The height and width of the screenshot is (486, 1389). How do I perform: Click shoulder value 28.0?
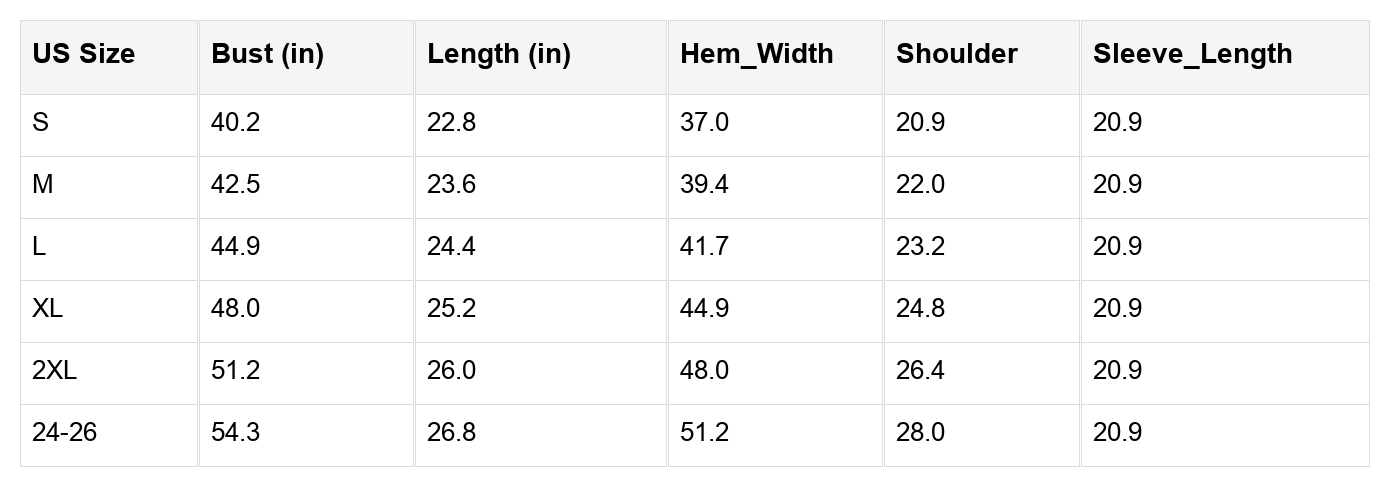click(x=920, y=433)
